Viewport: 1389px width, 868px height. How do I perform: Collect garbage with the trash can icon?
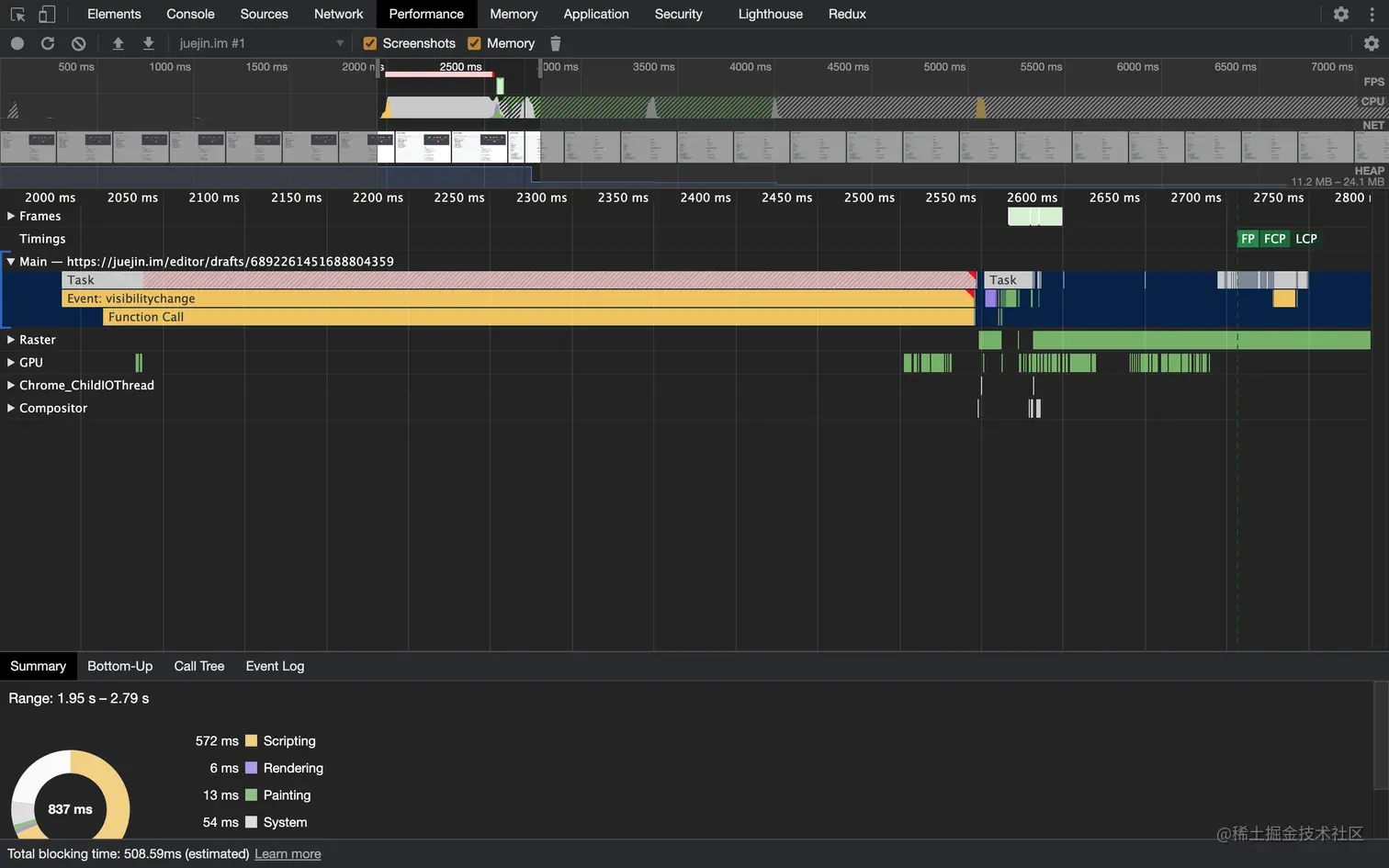556,43
